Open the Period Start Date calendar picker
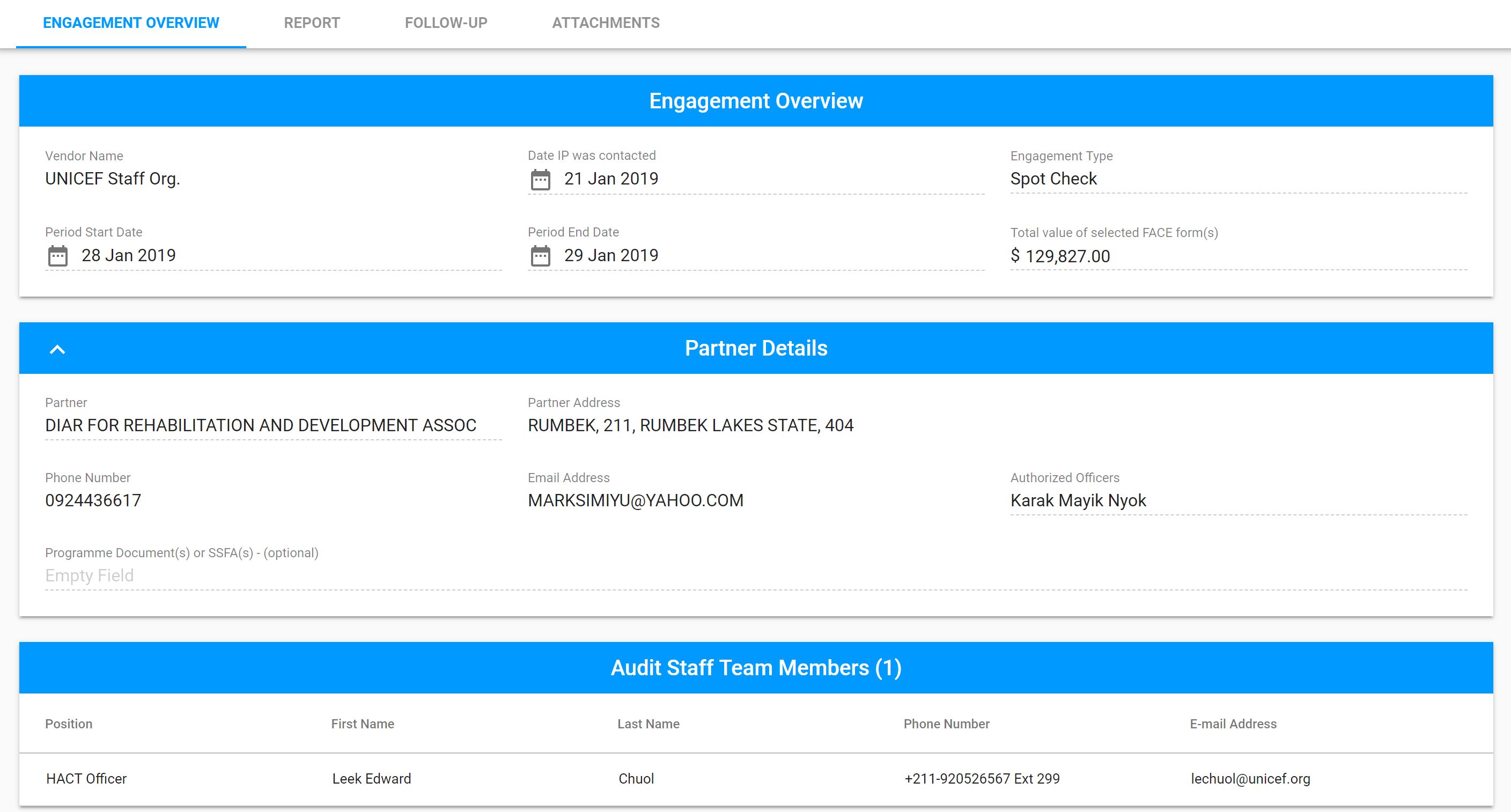This screenshot has height=812, width=1511. pos(57,255)
